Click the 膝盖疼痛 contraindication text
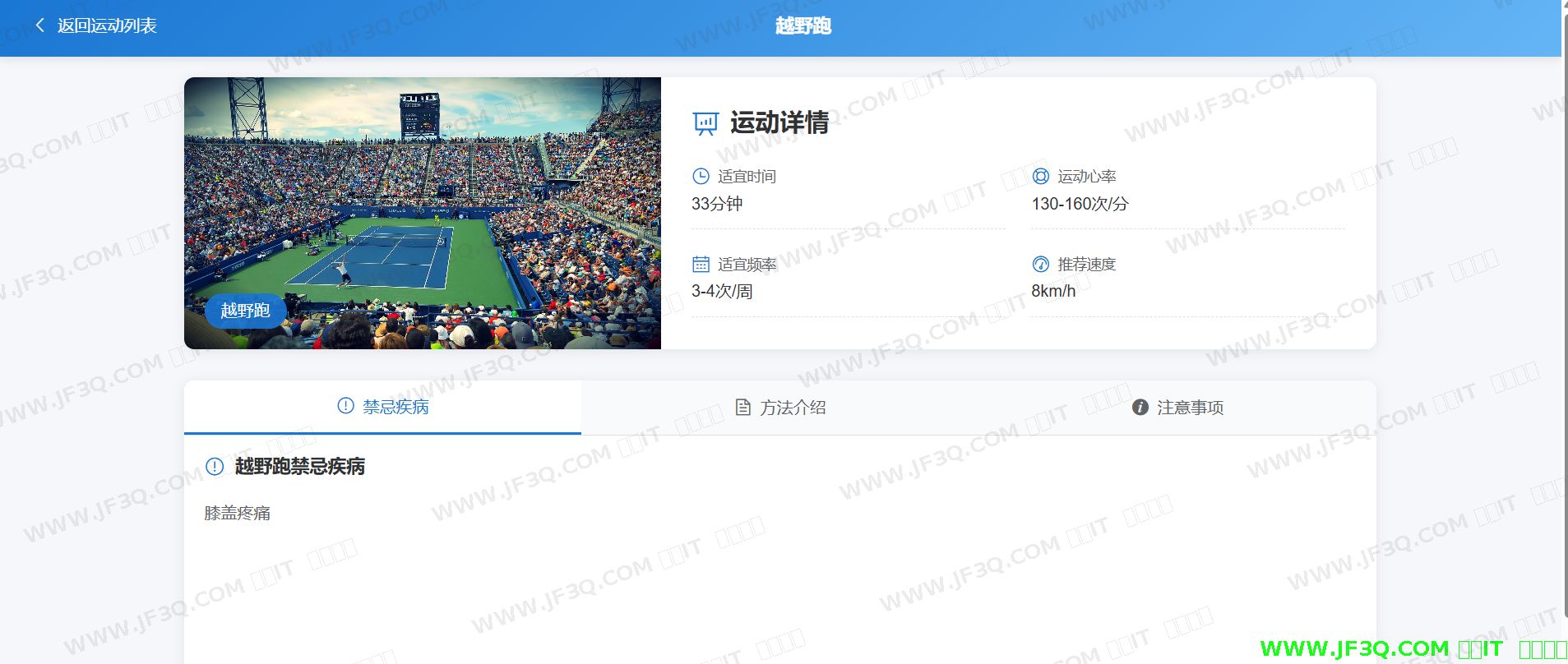The image size is (1568, 664). [x=238, y=513]
